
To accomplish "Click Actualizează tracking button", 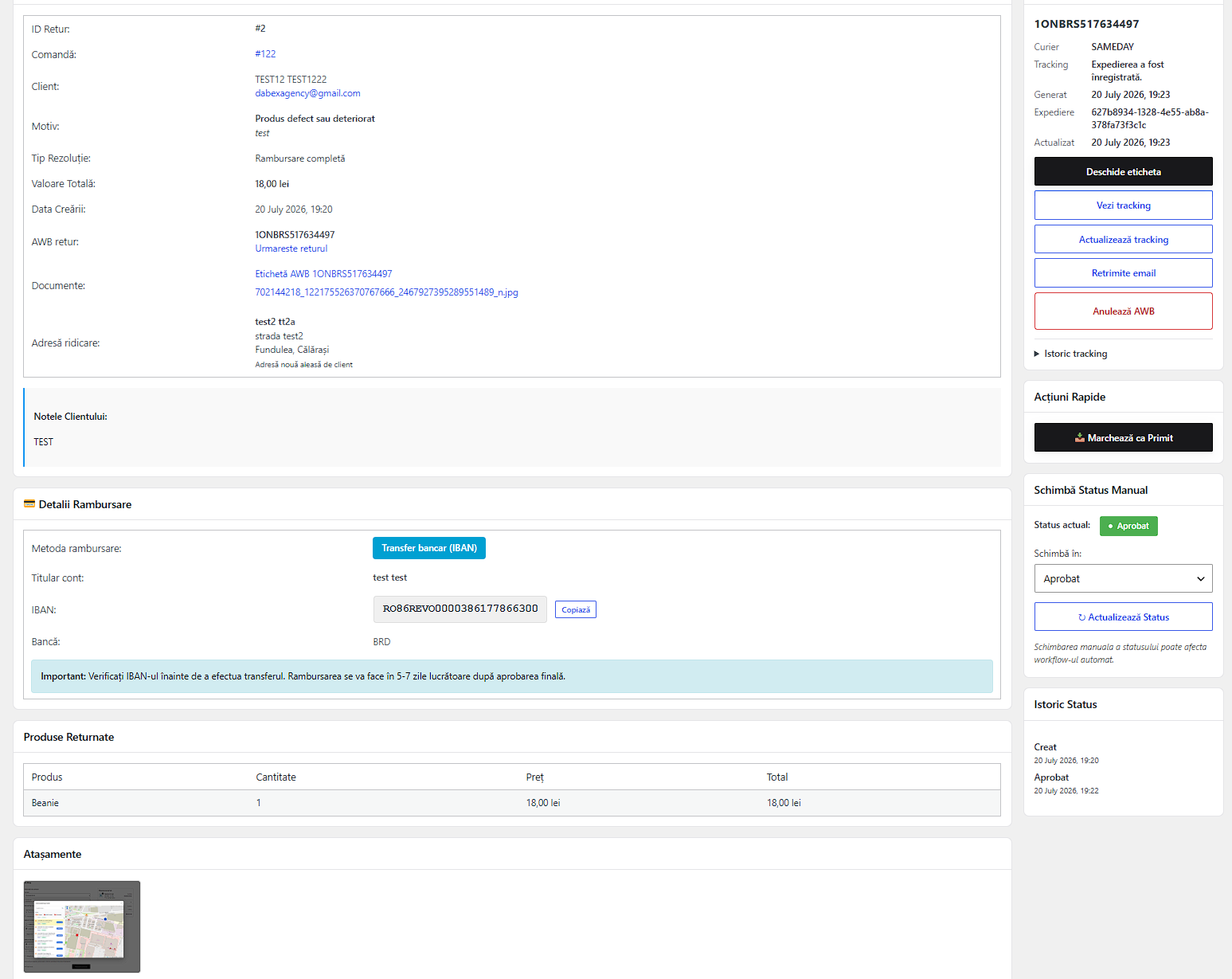I will (x=1123, y=240).
